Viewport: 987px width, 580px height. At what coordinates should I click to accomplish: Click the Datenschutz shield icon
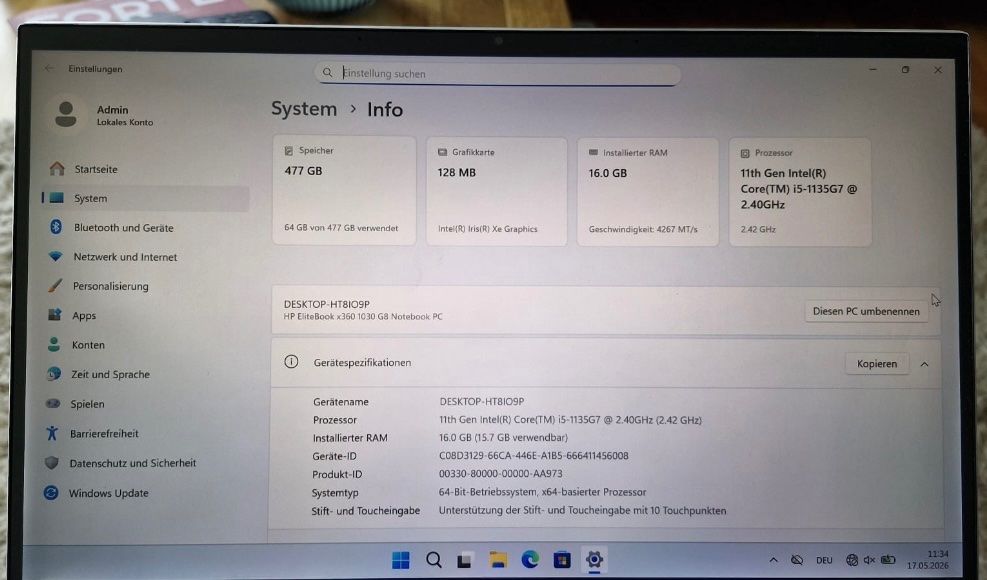pyautogui.click(x=52, y=463)
